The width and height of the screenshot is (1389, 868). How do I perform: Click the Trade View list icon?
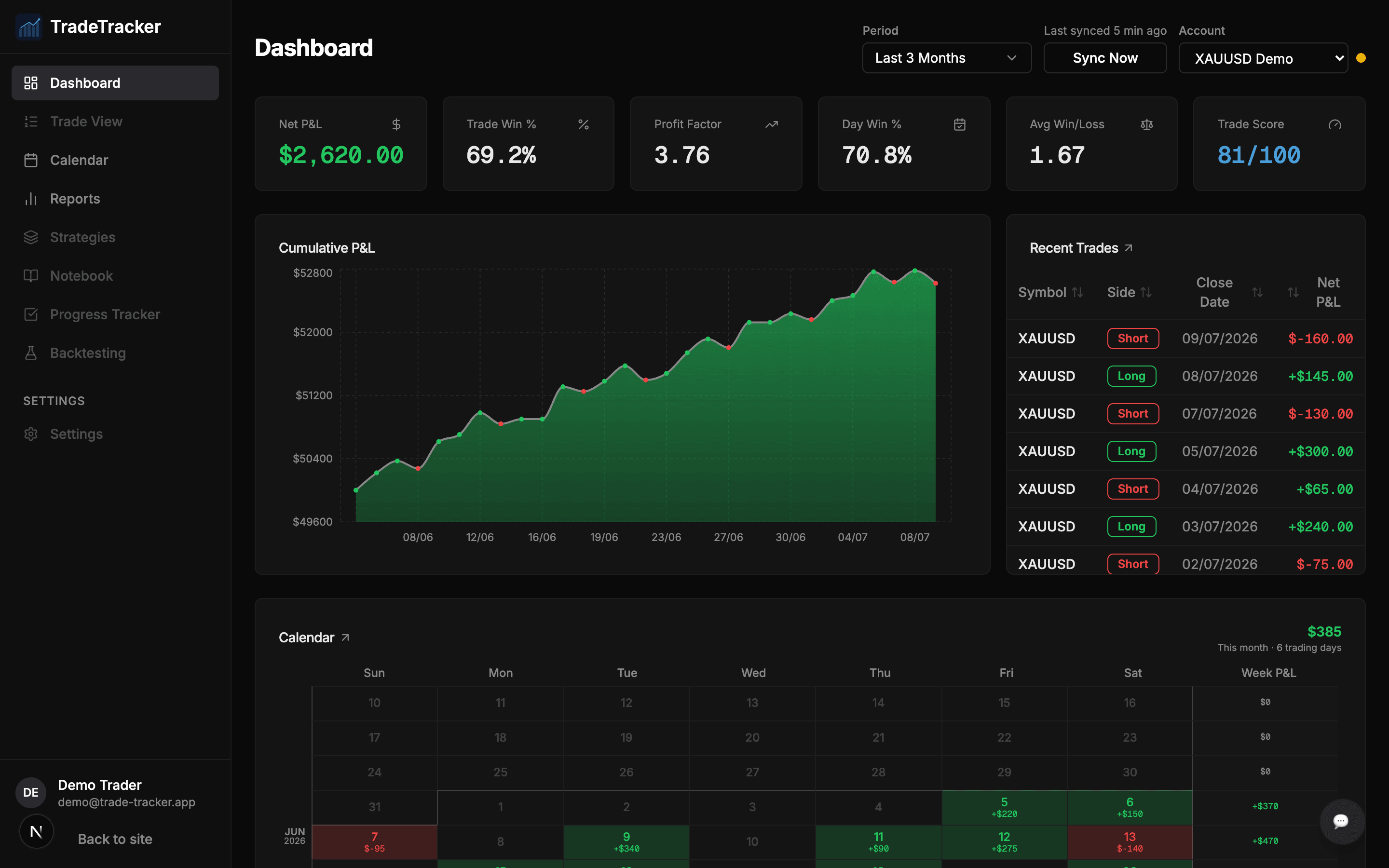tap(31, 121)
